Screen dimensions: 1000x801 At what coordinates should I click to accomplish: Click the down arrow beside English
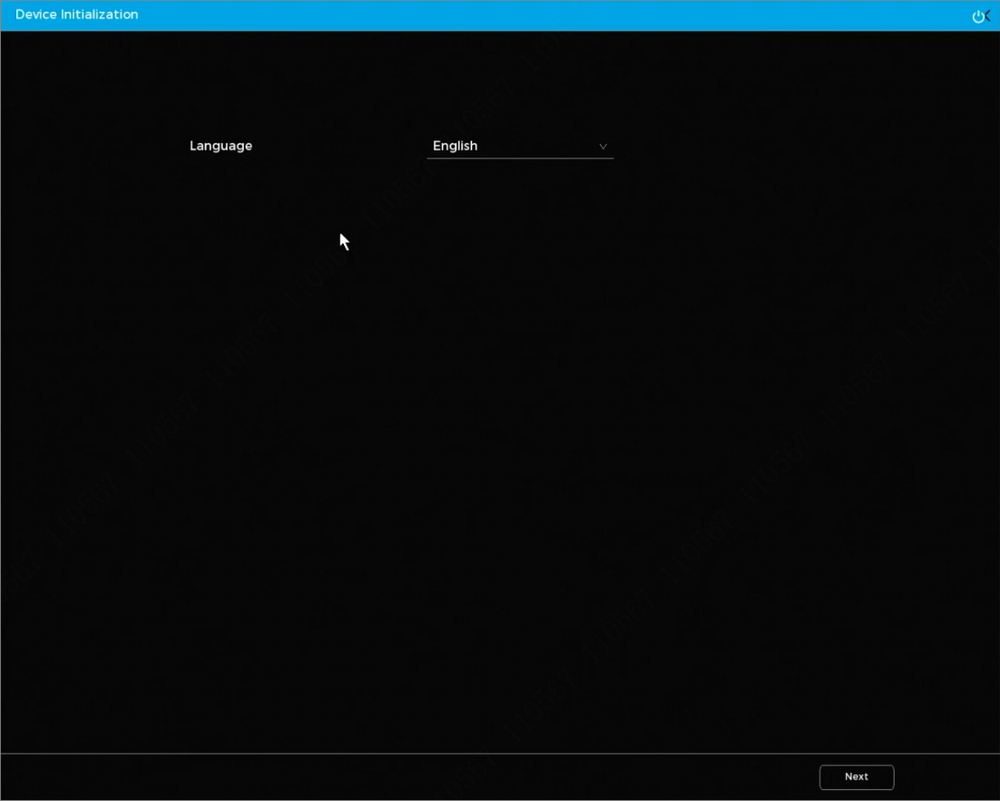coord(603,147)
